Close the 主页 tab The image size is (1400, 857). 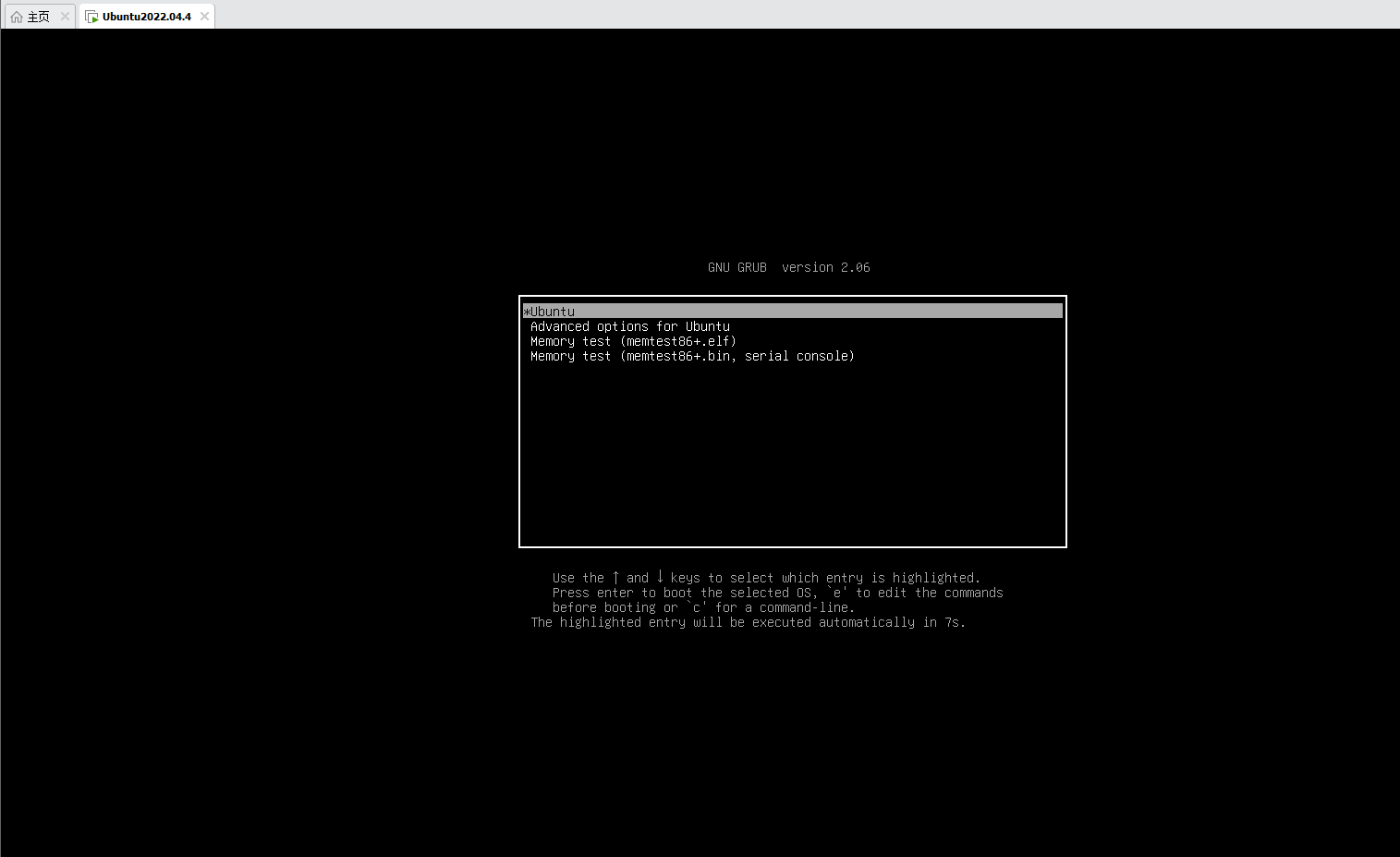pos(65,17)
